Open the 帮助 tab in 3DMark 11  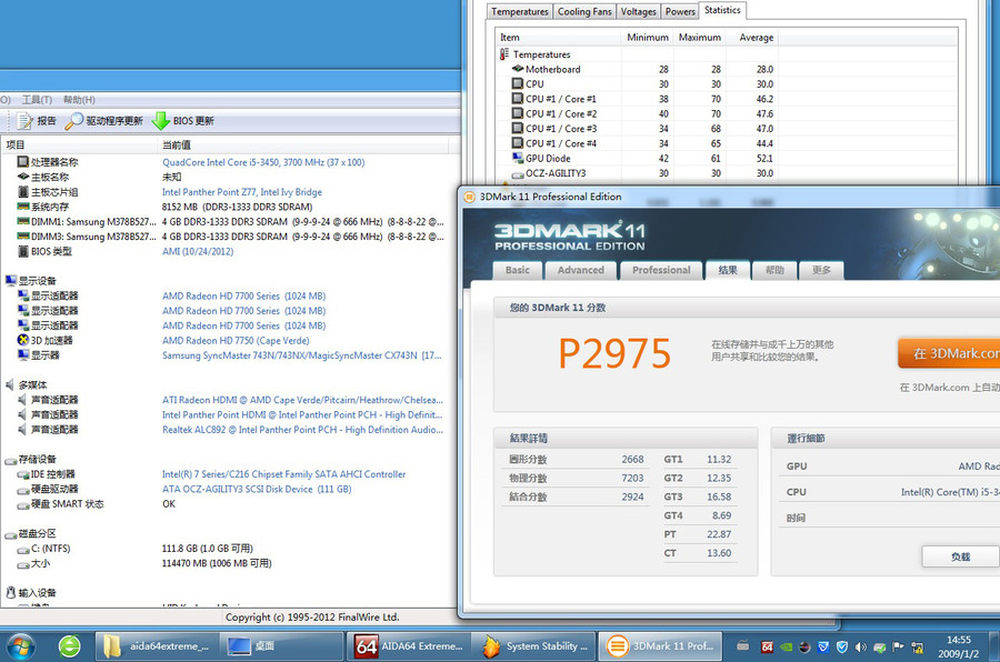[775, 270]
